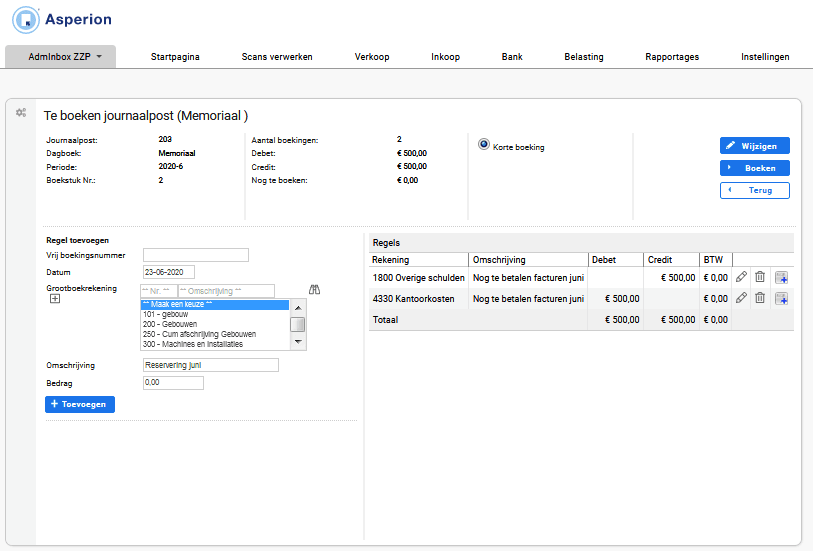Click '1800 Overige schulden' cell
This screenshot has width=813, height=551.
click(418, 278)
